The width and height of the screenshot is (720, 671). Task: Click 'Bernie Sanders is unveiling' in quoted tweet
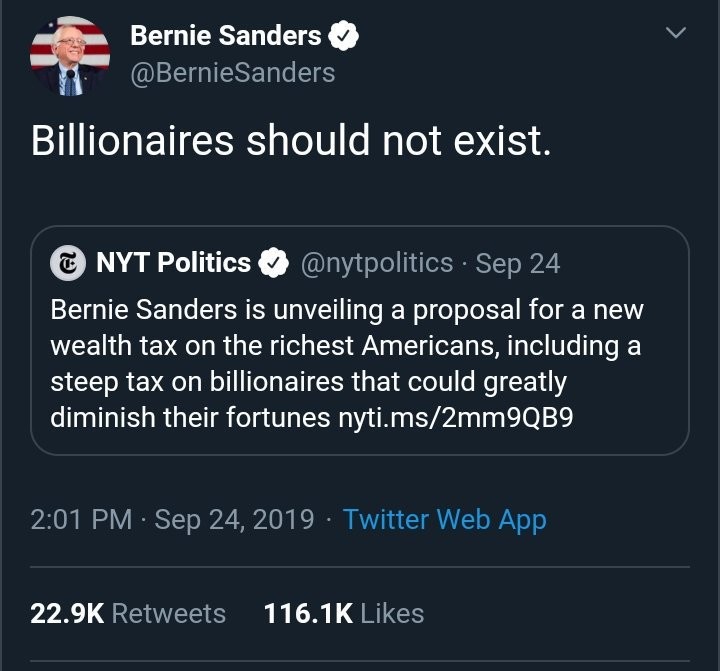coord(180,310)
